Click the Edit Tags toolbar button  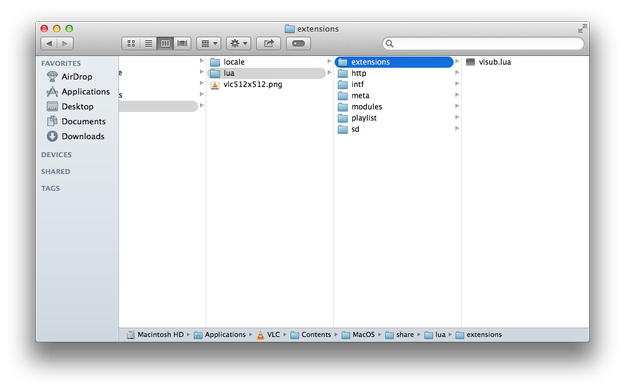click(298, 43)
